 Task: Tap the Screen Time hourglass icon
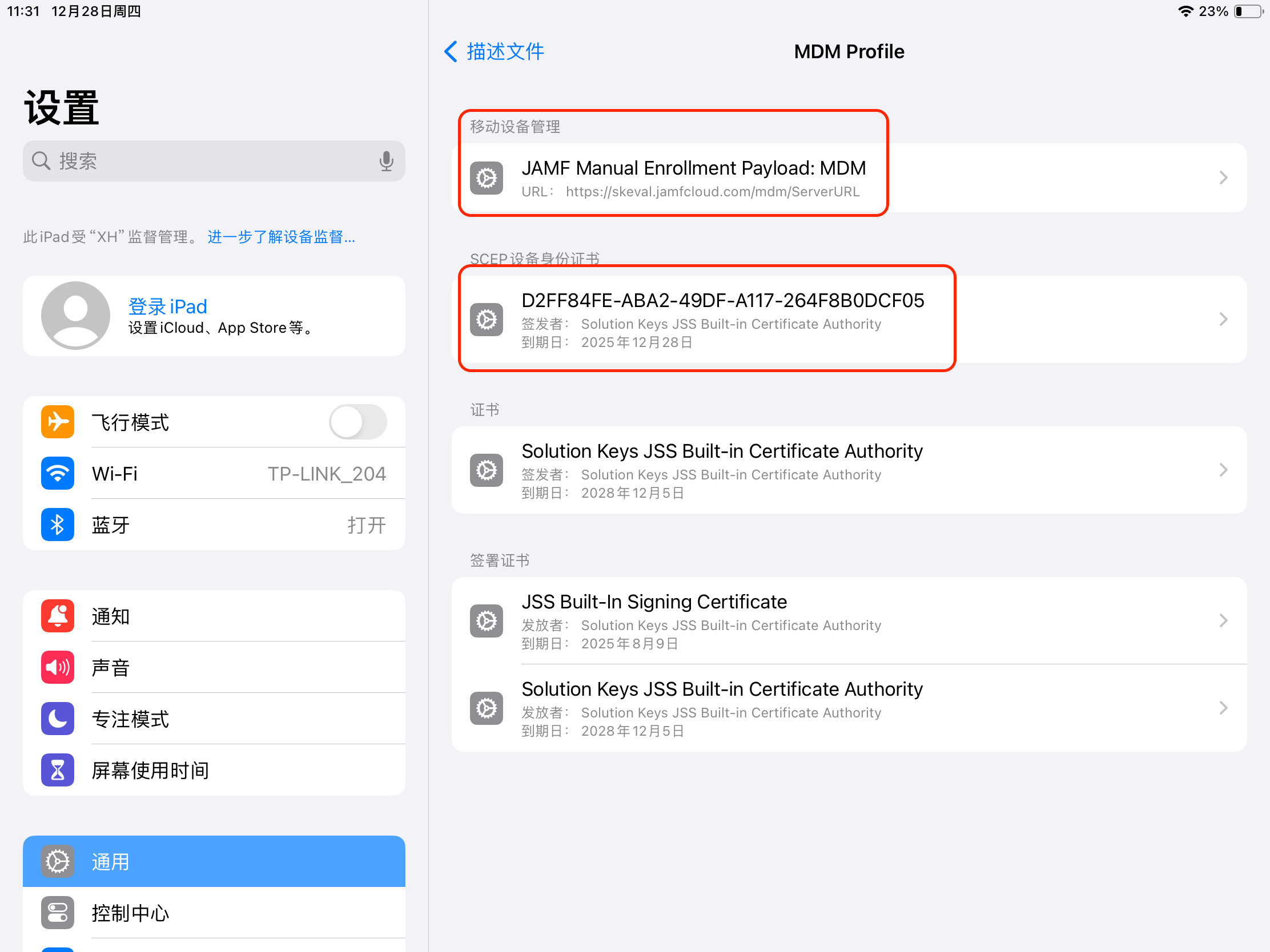tap(58, 770)
